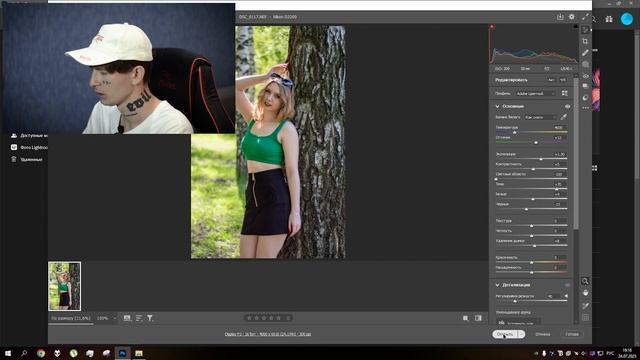Screen dimensions: 640x360
Task: Open the Профиль Adobe Цветной dropdown
Action: 535,93
